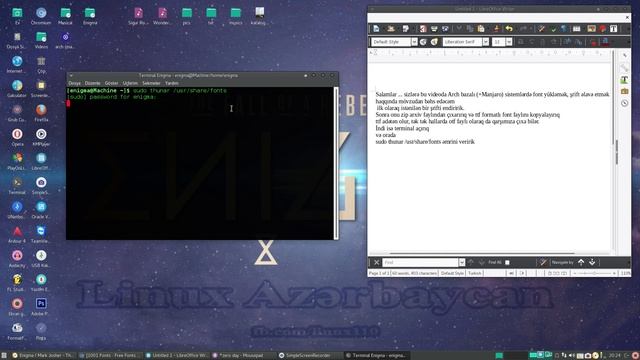640x360 pixels.
Task: Open the KMPlayer desktop icon
Action: (x=41, y=137)
